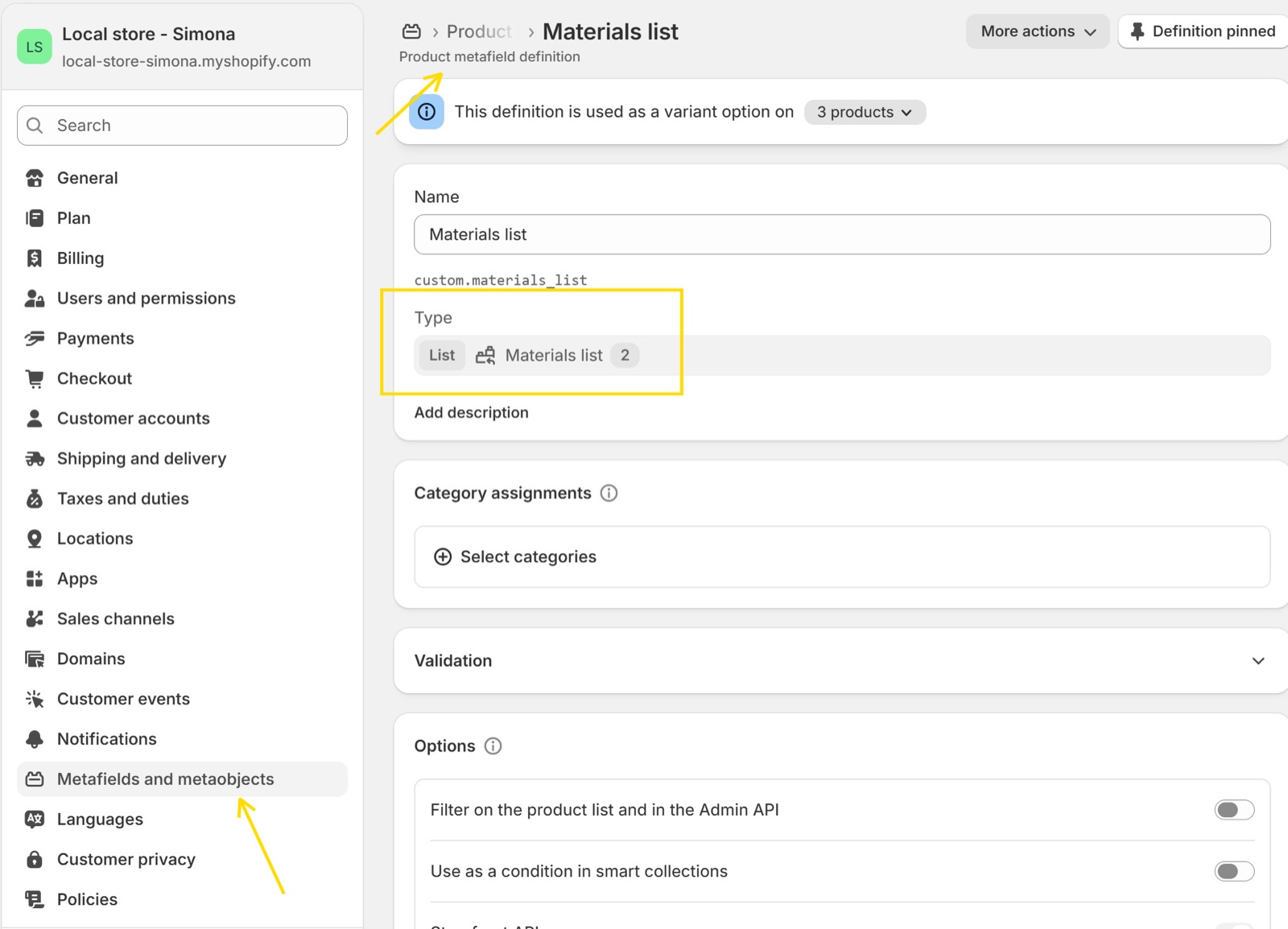Viewport: 1288px width, 929px height.
Task: Click the local-store-simona.myshopify.com text
Action: click(x=187, y=61)
